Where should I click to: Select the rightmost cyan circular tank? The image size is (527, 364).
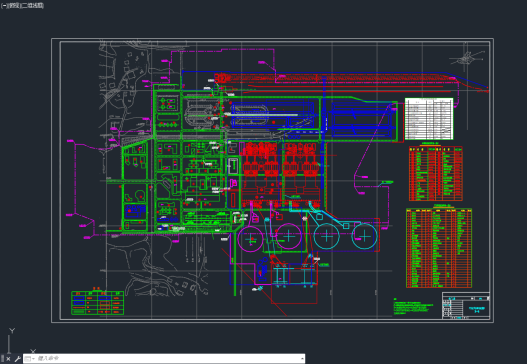pos(365,237)
